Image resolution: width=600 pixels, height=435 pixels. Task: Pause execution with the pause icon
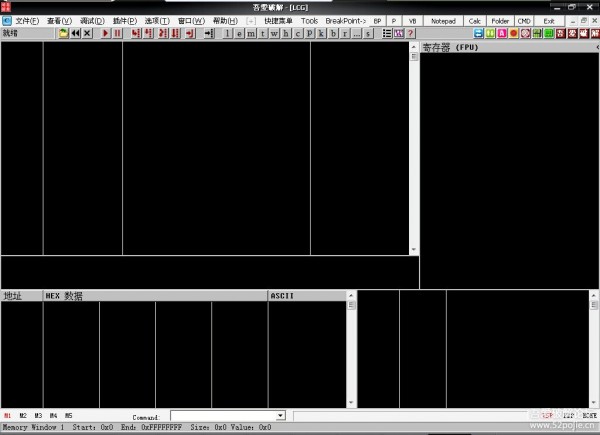tap(118, 33)
